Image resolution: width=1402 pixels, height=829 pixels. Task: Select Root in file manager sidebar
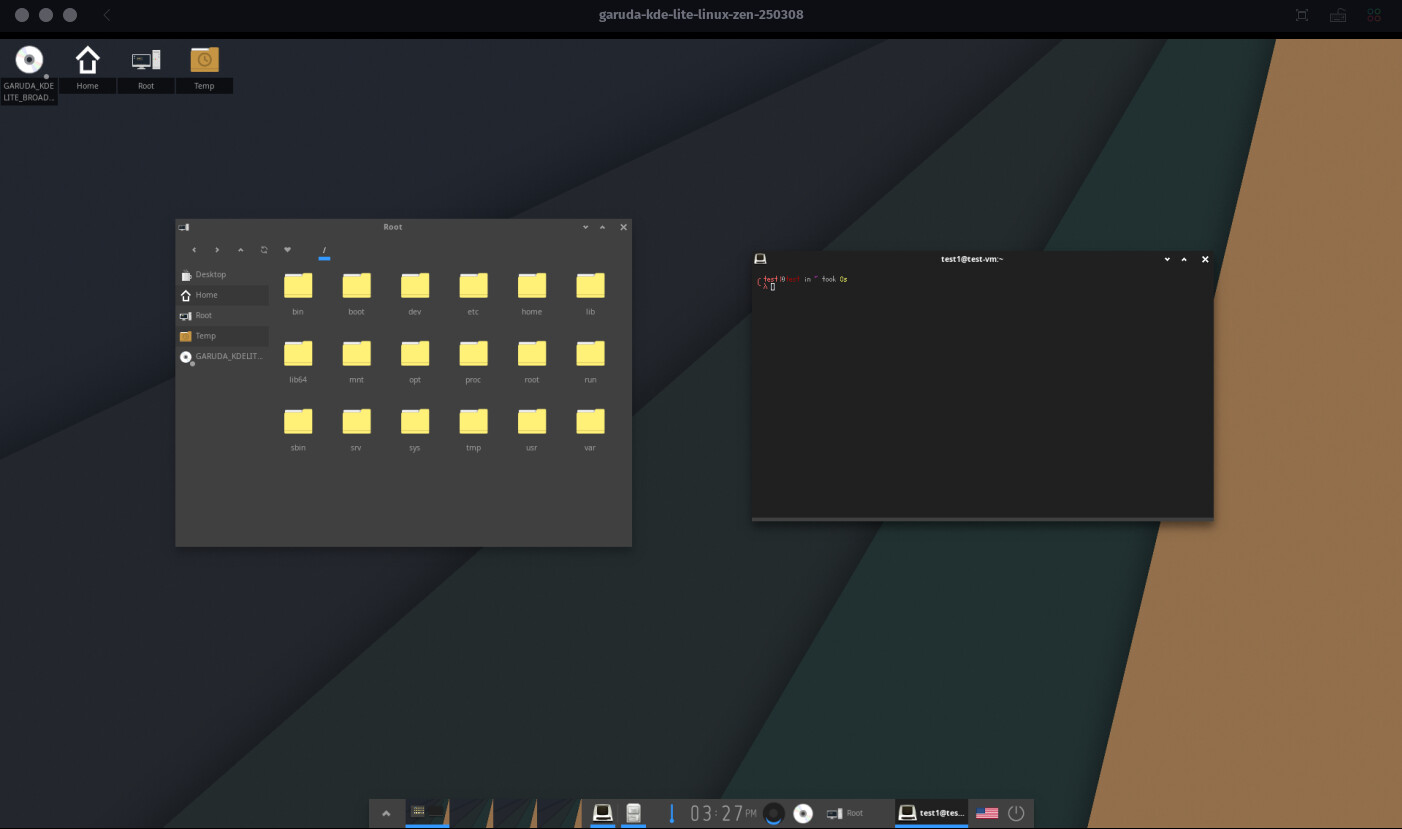[x=222, y=315]
